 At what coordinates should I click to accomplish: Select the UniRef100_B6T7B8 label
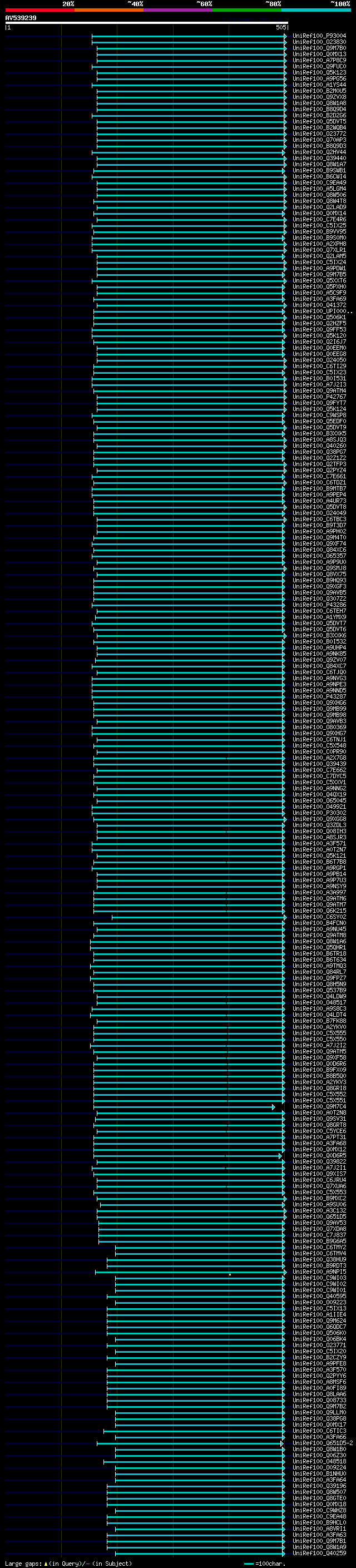click(x=319, y=862)
